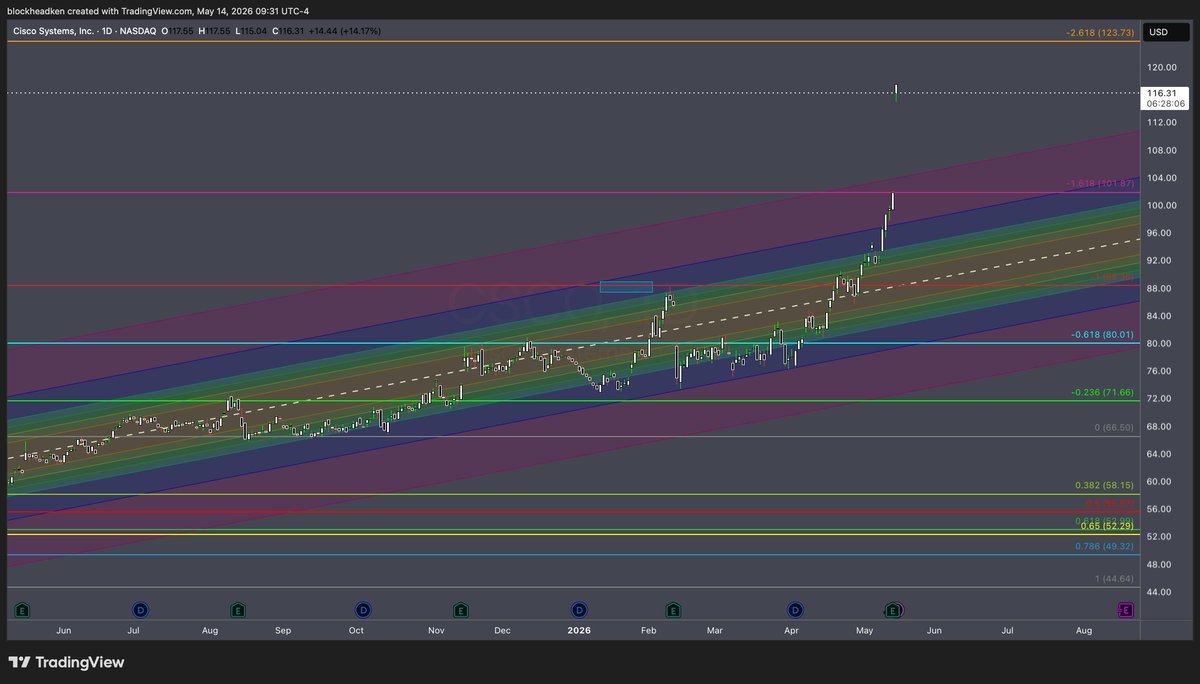
Task: Click the -2.618 (123.73) Fibonacci label
Action: point(1099,33)
